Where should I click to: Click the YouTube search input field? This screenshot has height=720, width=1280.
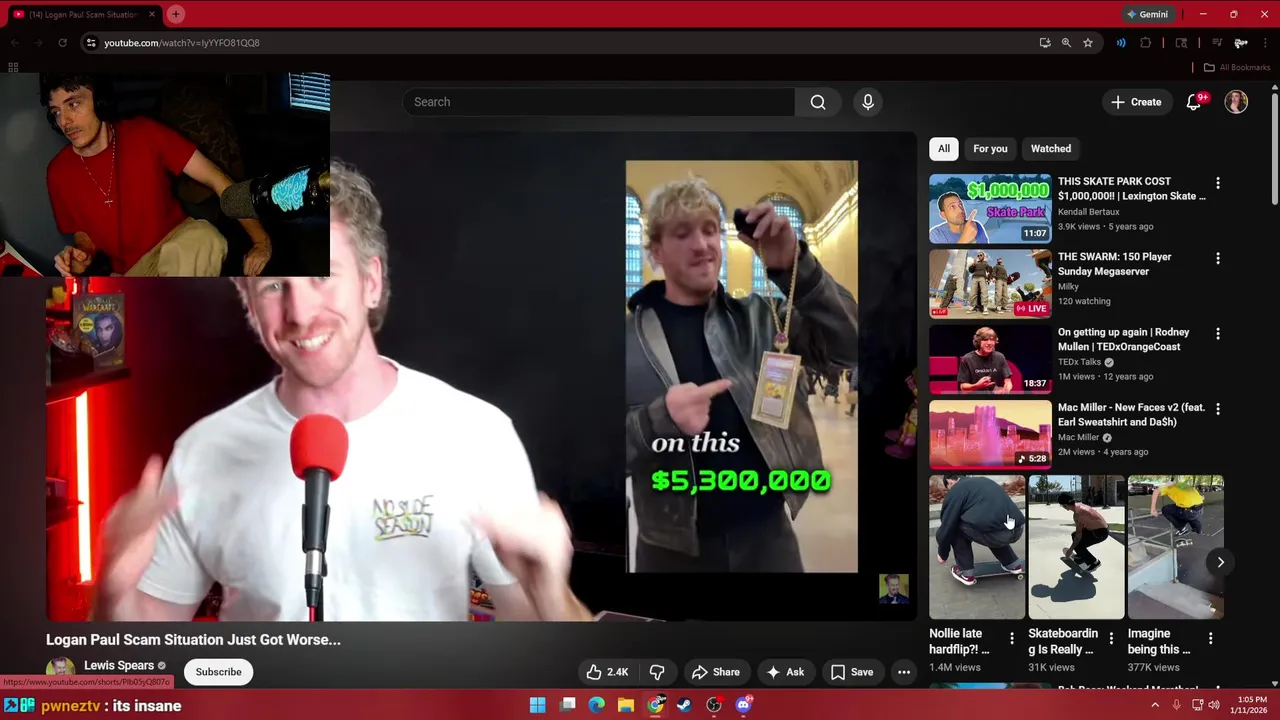(x=598, y=102)
